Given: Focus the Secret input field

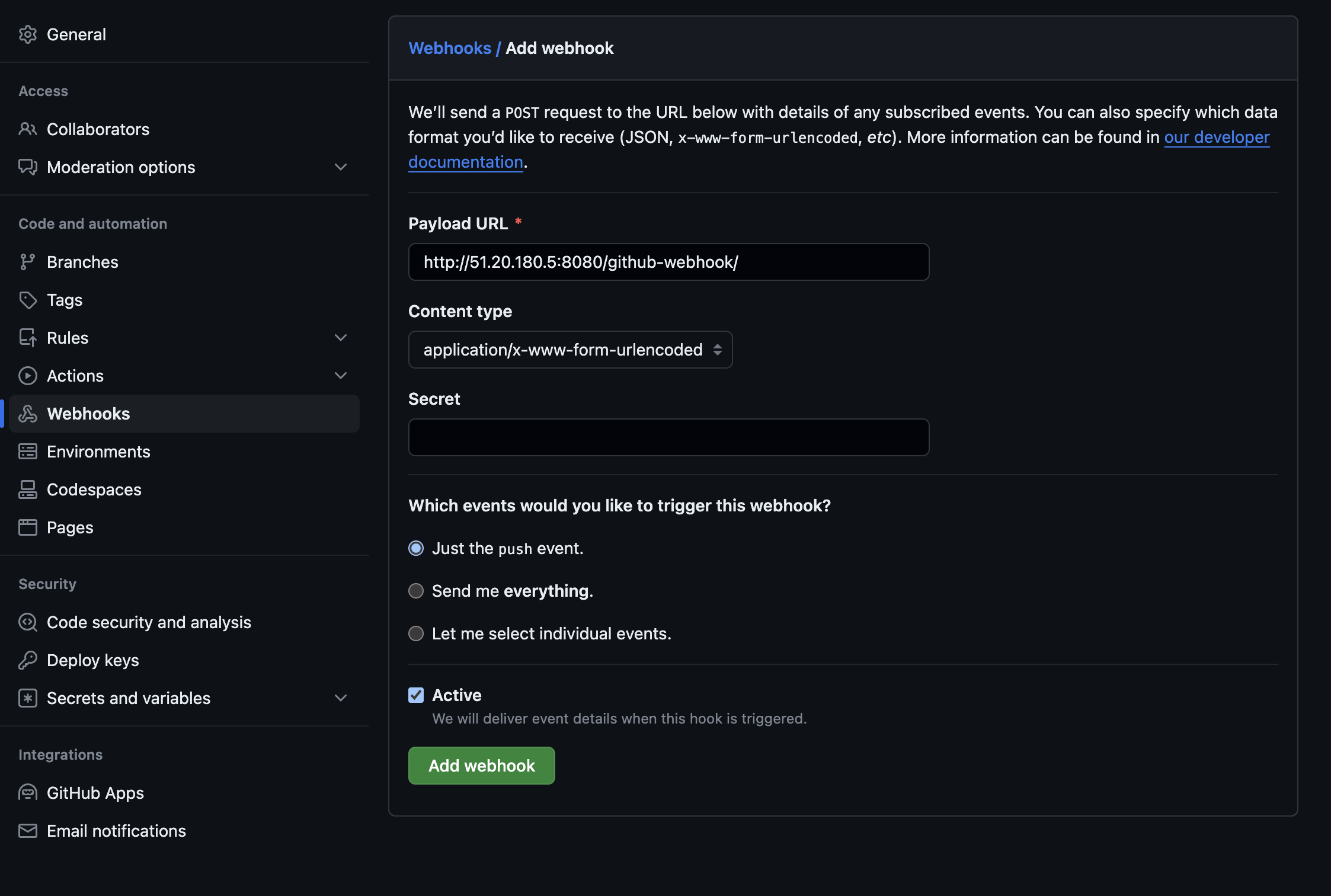Looking at the screenshot, I should point(668,437).
